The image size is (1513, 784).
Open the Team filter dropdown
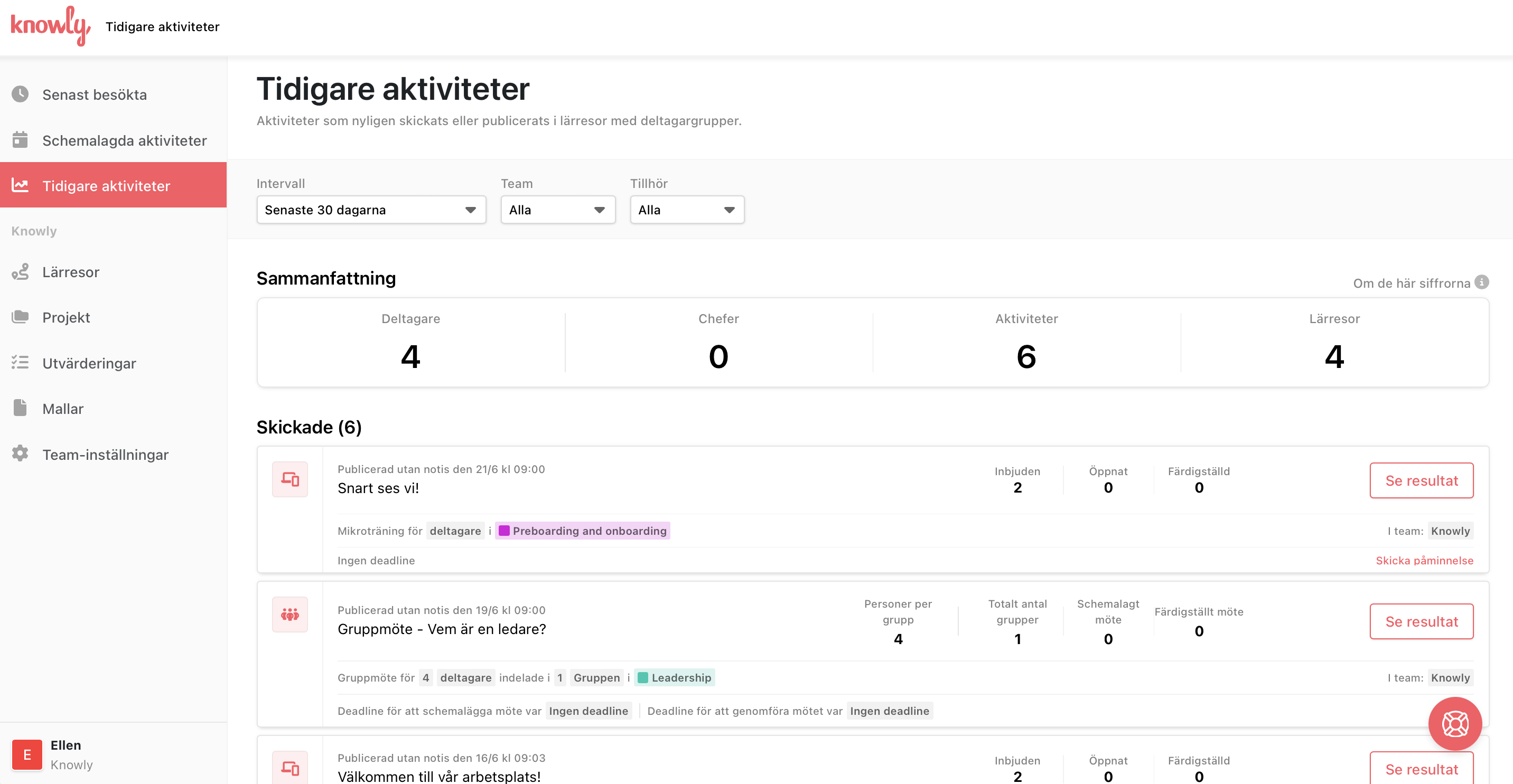click(557, 210)
